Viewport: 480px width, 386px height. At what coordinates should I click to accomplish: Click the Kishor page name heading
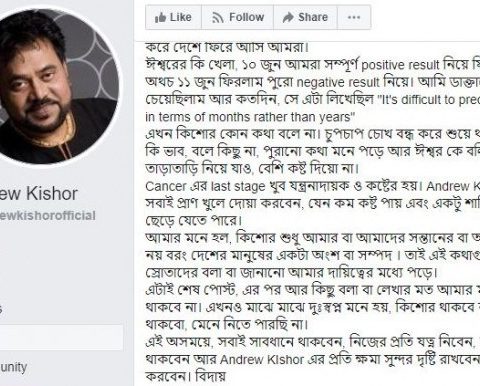[39, 193]
